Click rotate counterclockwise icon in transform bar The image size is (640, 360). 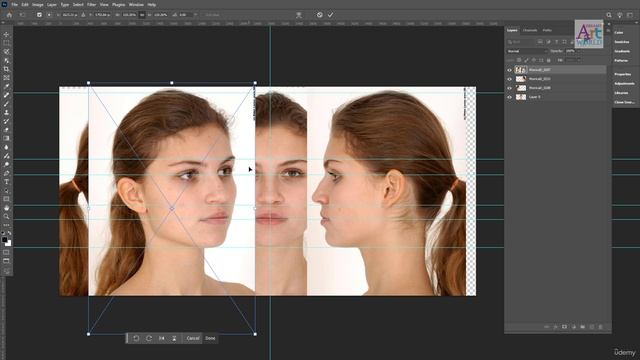[x=136, y=338]
